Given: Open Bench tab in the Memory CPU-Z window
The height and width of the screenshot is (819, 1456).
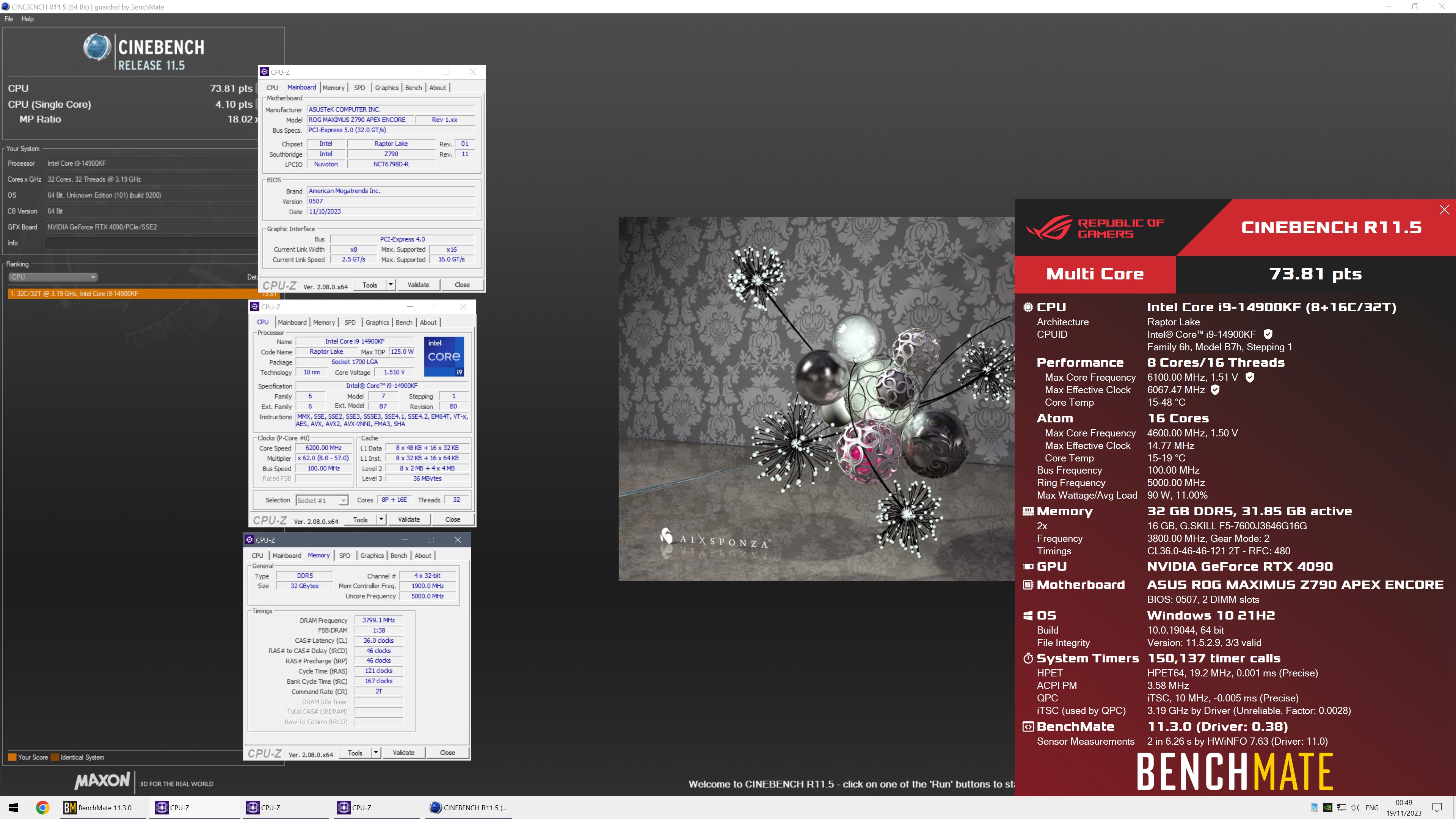Looking at the screenshot, I should (399, 555).
